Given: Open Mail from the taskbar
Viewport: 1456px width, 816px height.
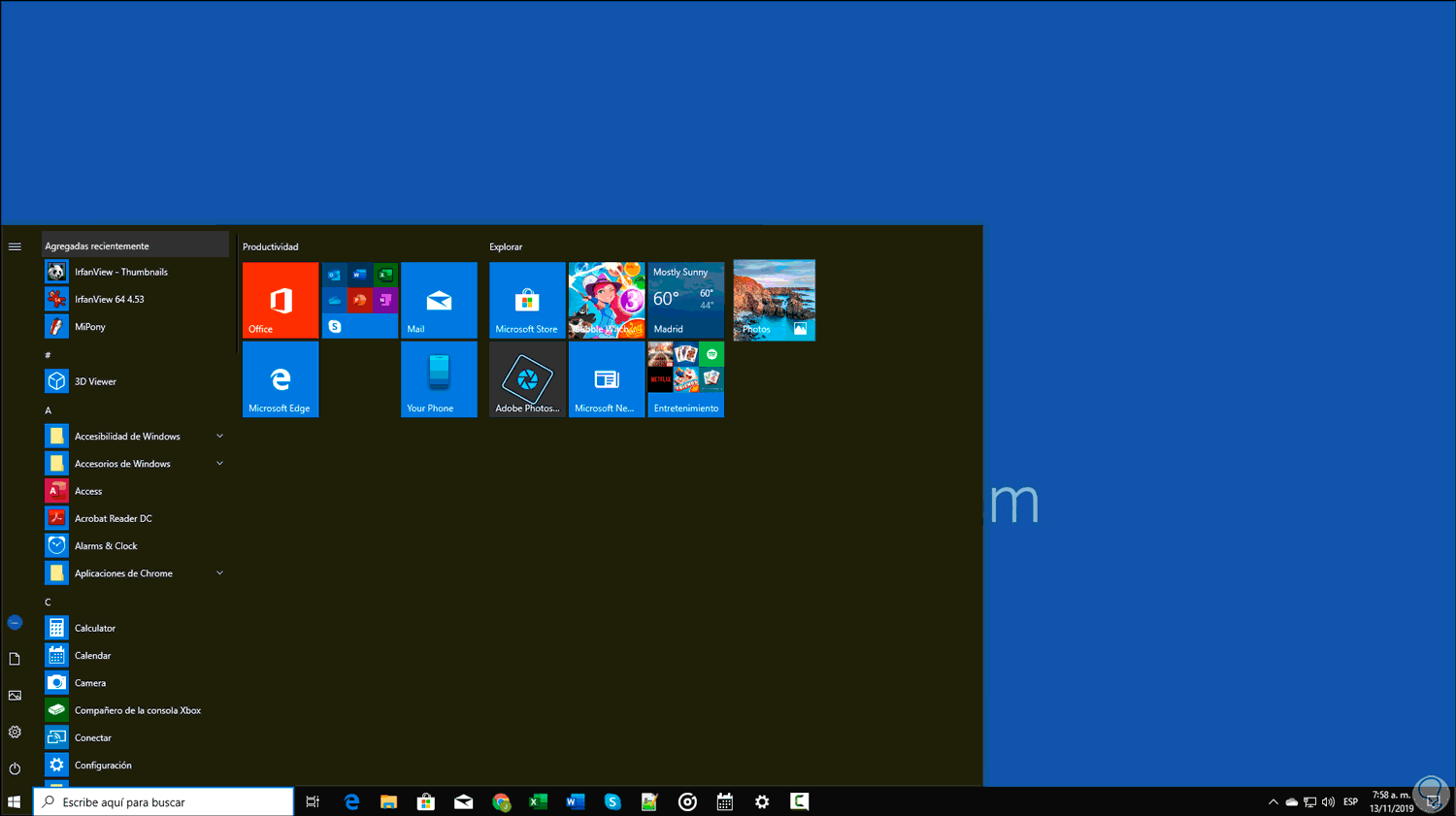Looking at the screenshot, I should 463,801.
